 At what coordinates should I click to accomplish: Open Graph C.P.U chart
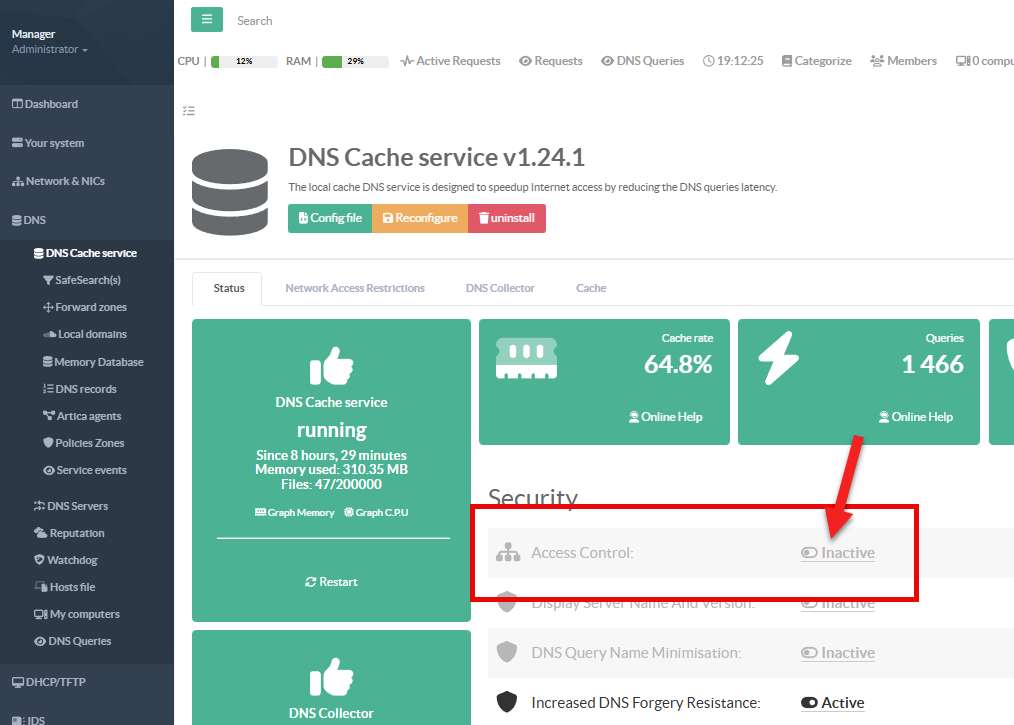point(376,512)
